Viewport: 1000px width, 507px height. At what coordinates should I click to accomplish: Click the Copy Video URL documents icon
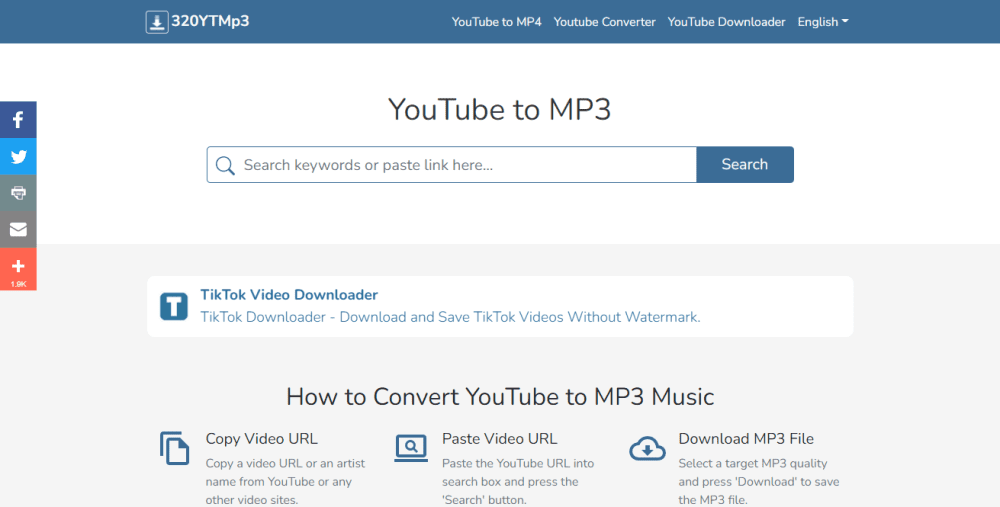(x=174, y=448)
